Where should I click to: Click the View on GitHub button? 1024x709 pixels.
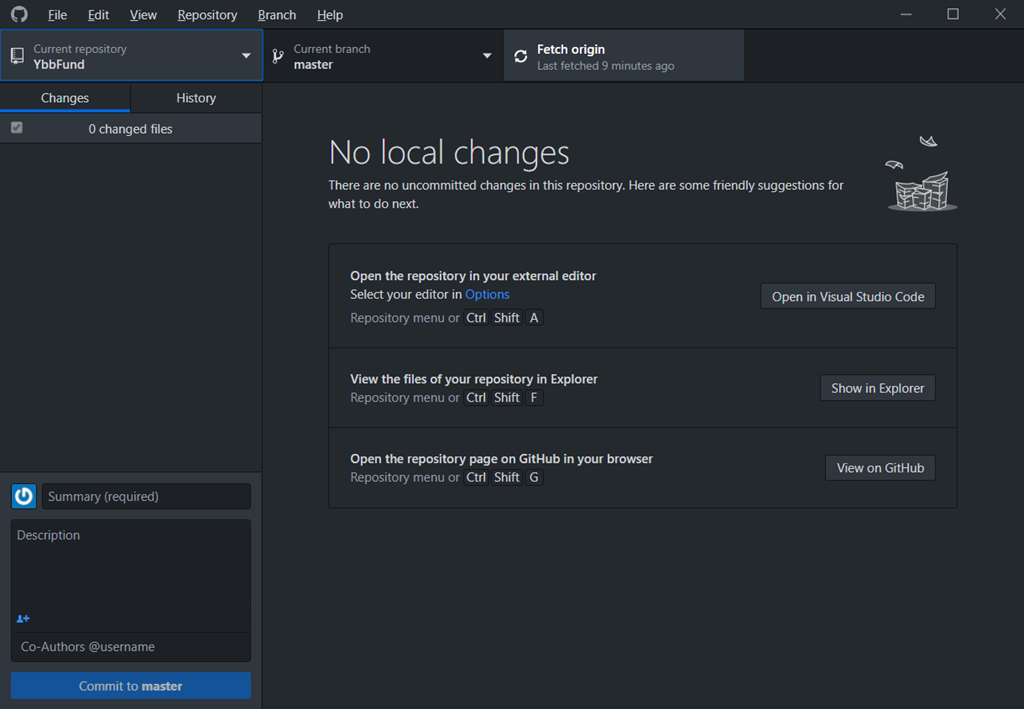(880, 468)
